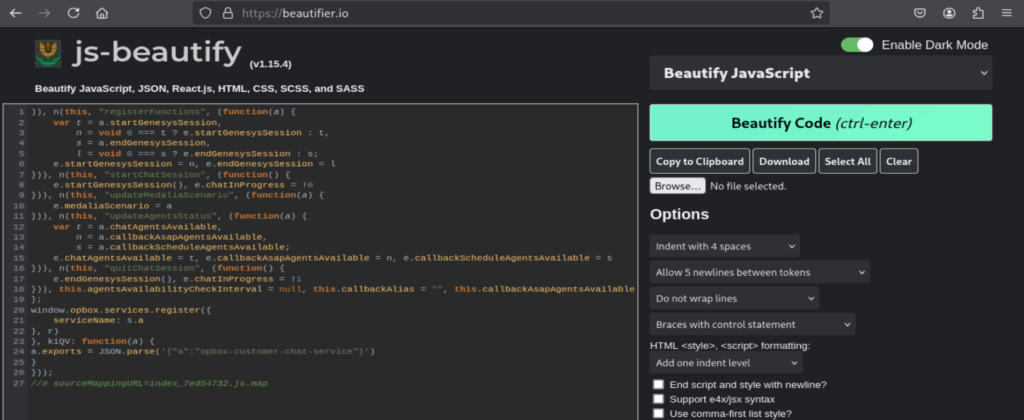Bookmark this page with the star icon

click(x=816, y=13)
